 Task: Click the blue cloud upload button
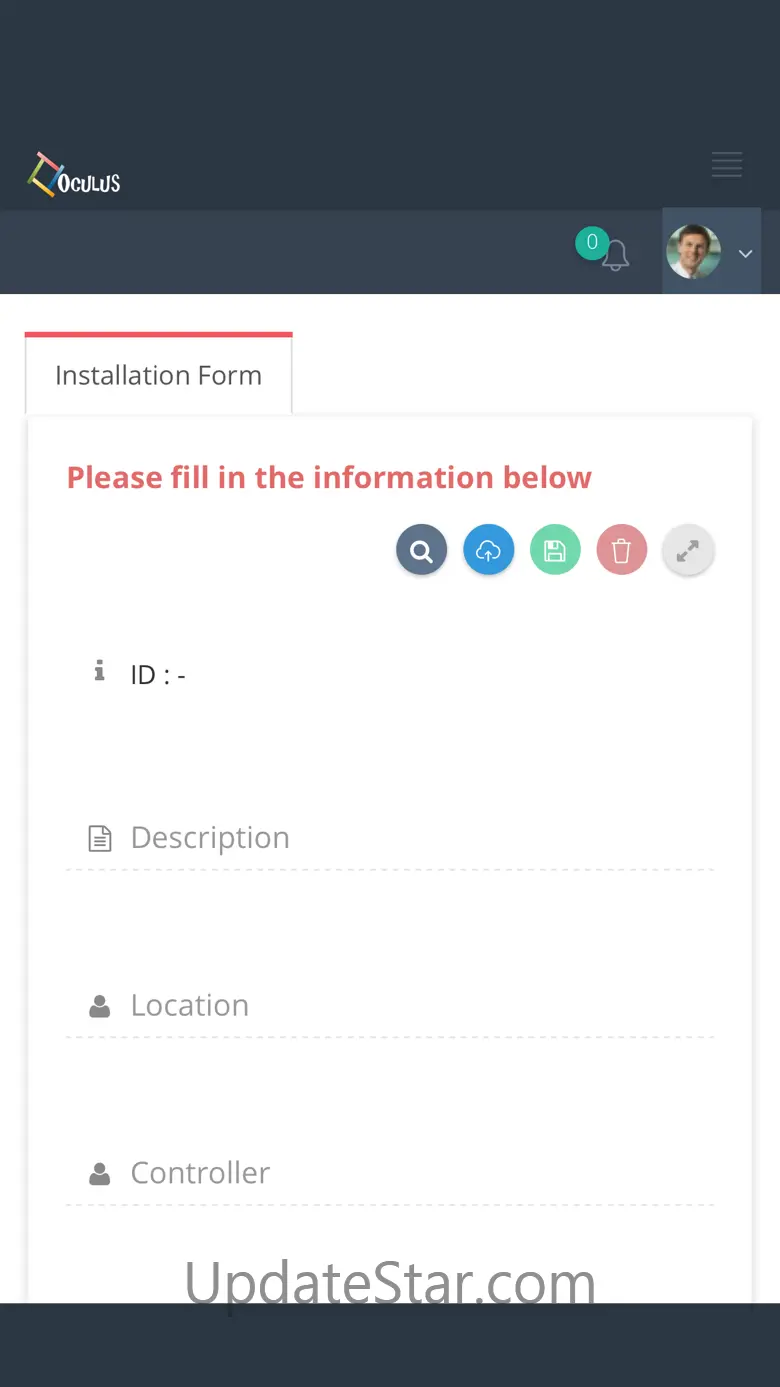488,551
